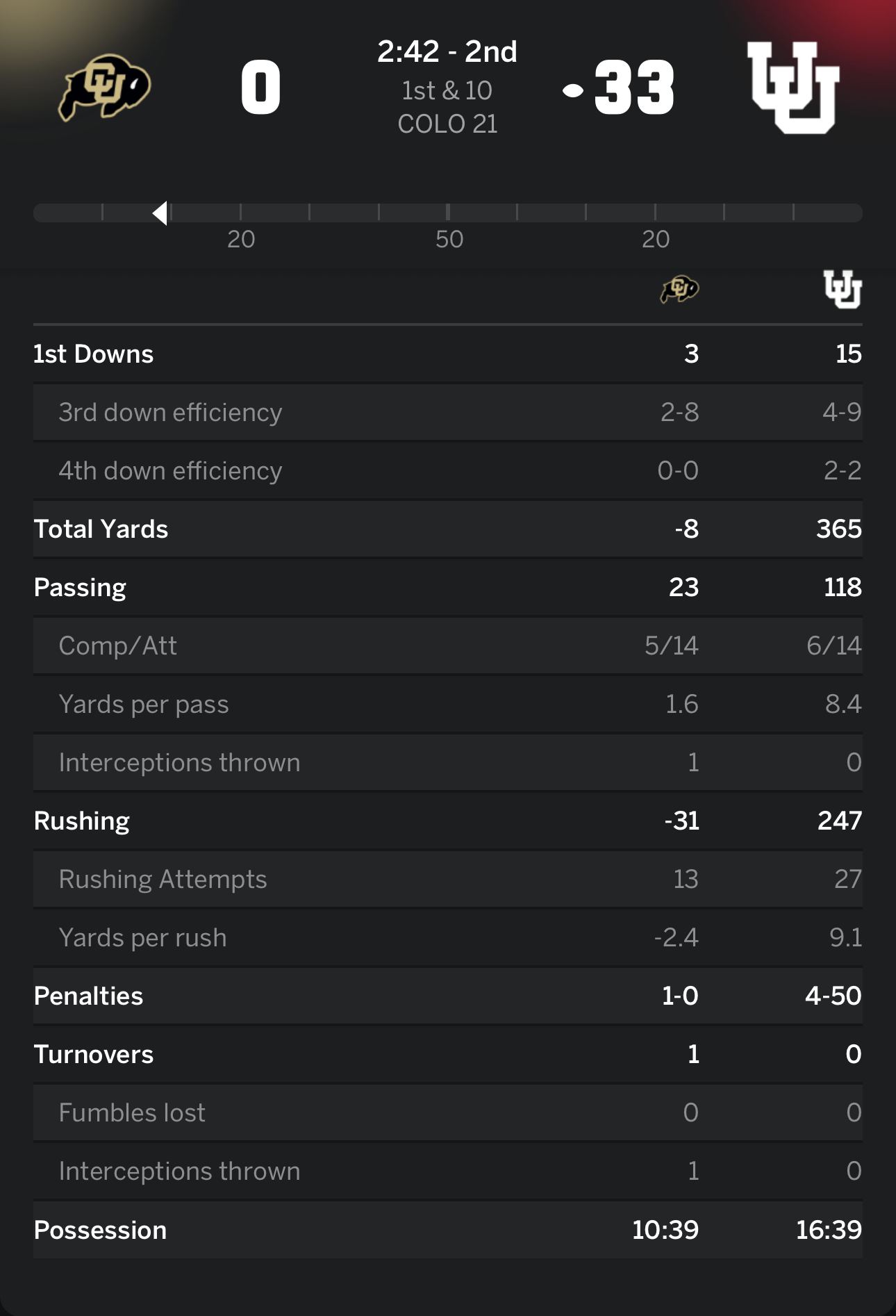The image size is (896, 1316).
Task: Select the Total Yards row
Action: [x=447, y=529]
